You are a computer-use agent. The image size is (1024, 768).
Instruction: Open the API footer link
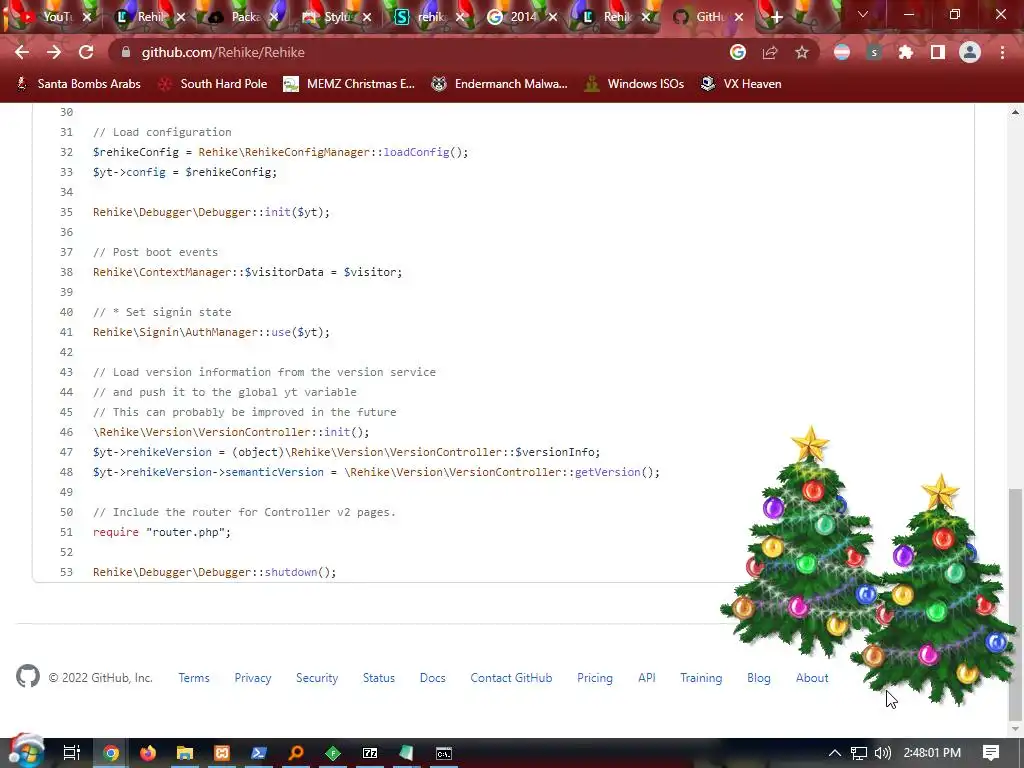tap(647, 678)
